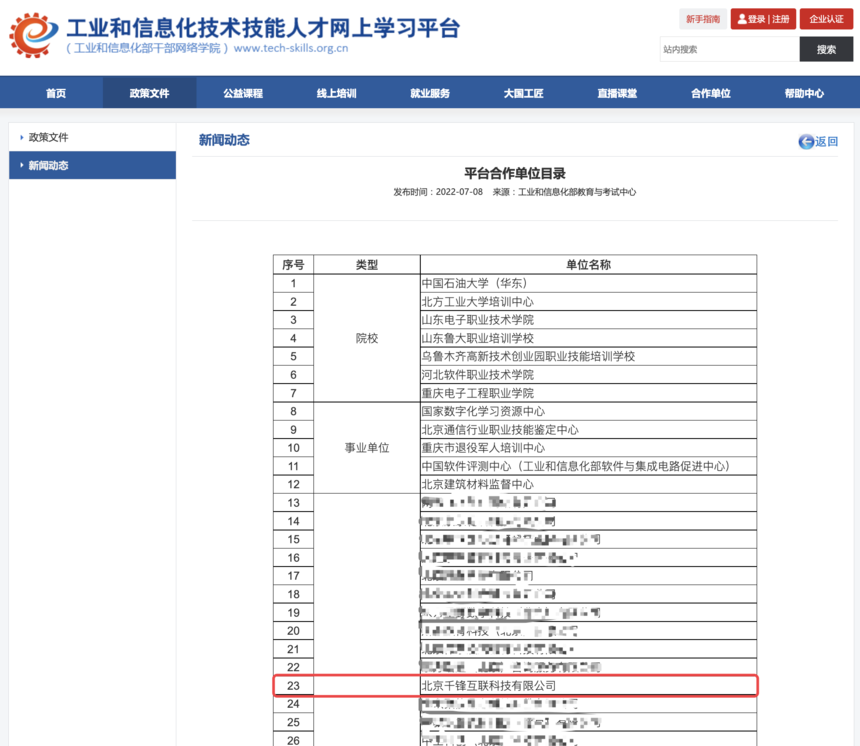Go to 合作单位 in the nav bar
The width and height of the screenshot is (860, 746).
[x=711, y=93]
